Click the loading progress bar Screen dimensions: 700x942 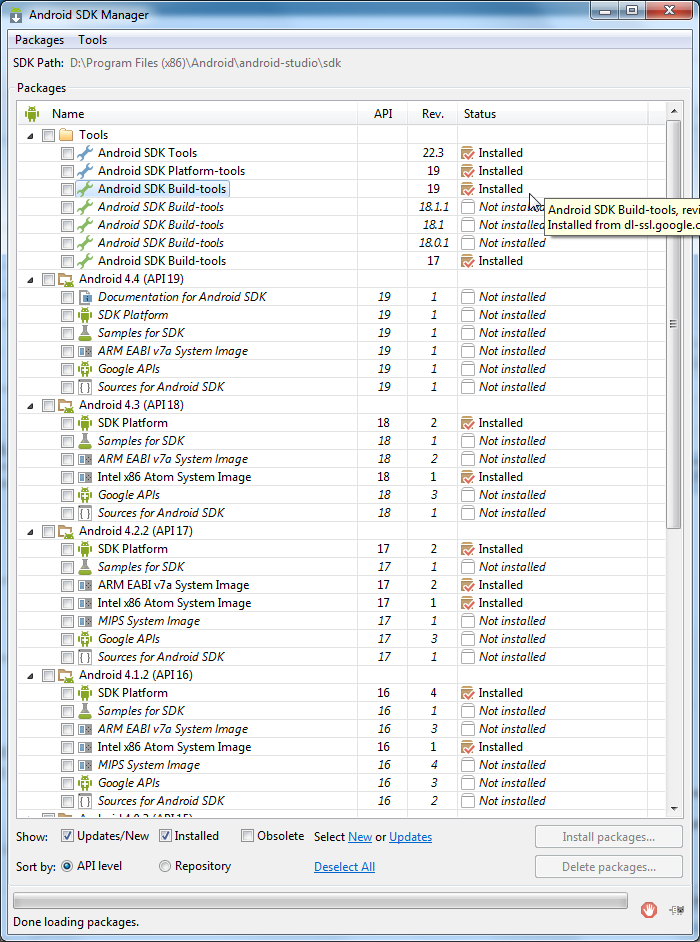pos(320,900)
